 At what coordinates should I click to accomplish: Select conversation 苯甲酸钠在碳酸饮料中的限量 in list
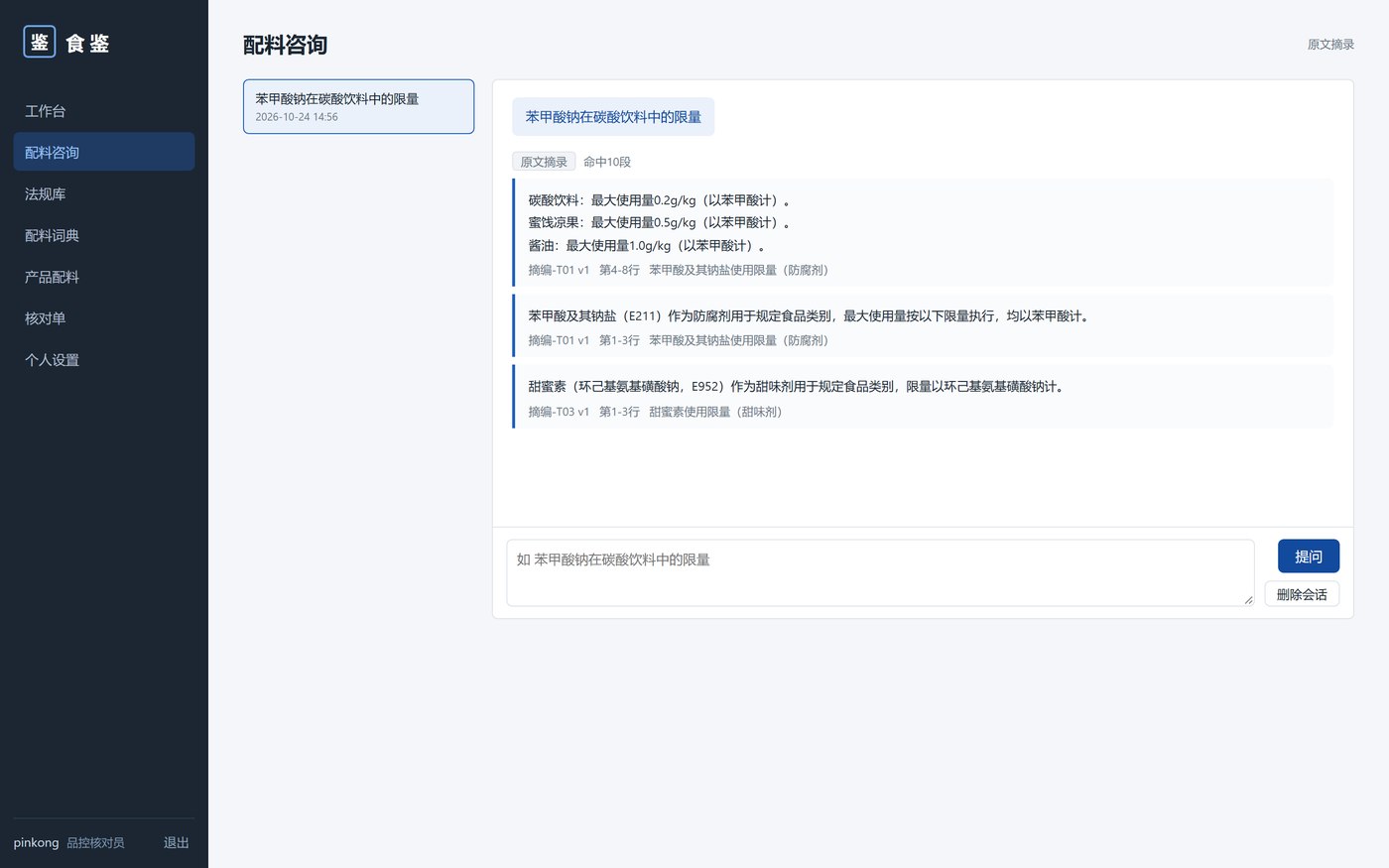(358, 106)
